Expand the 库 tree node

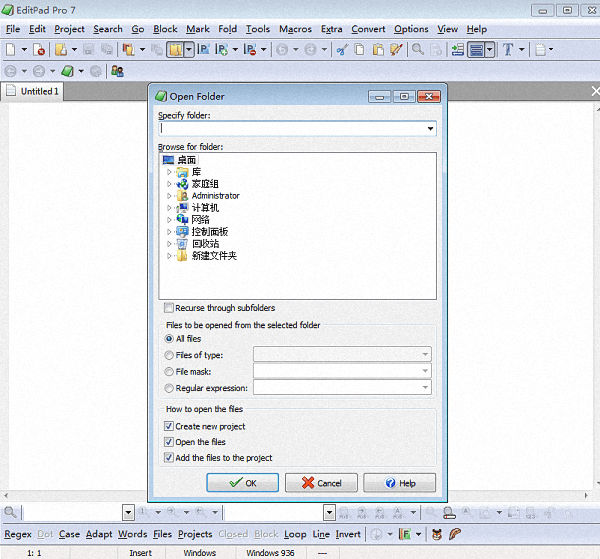tap(169, 172)
